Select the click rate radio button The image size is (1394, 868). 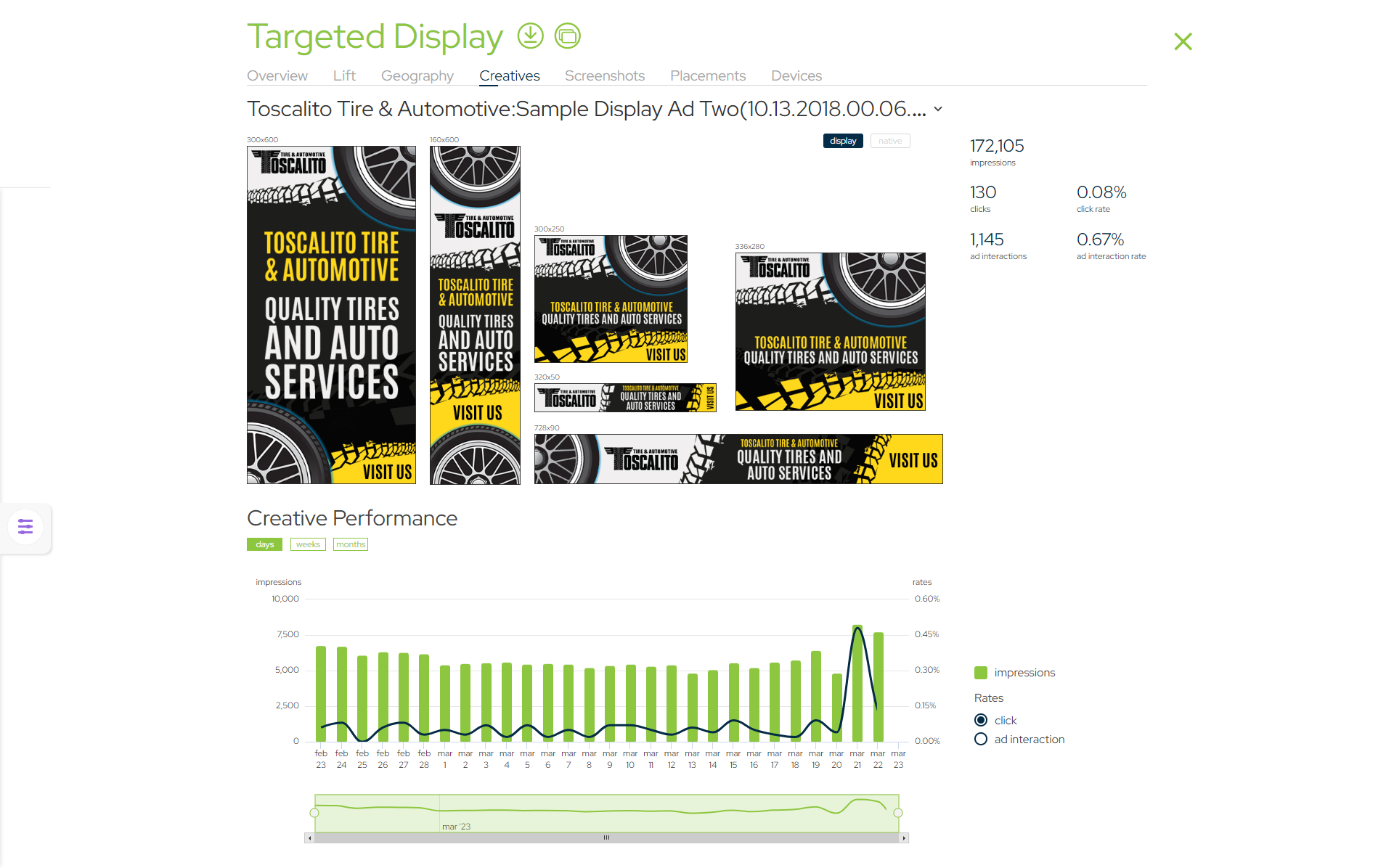981,720
